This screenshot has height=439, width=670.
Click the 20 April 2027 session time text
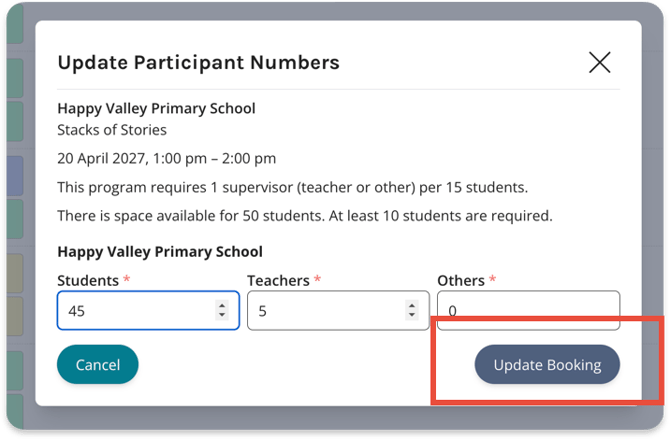pyautogui.click(x=167, y=159)
